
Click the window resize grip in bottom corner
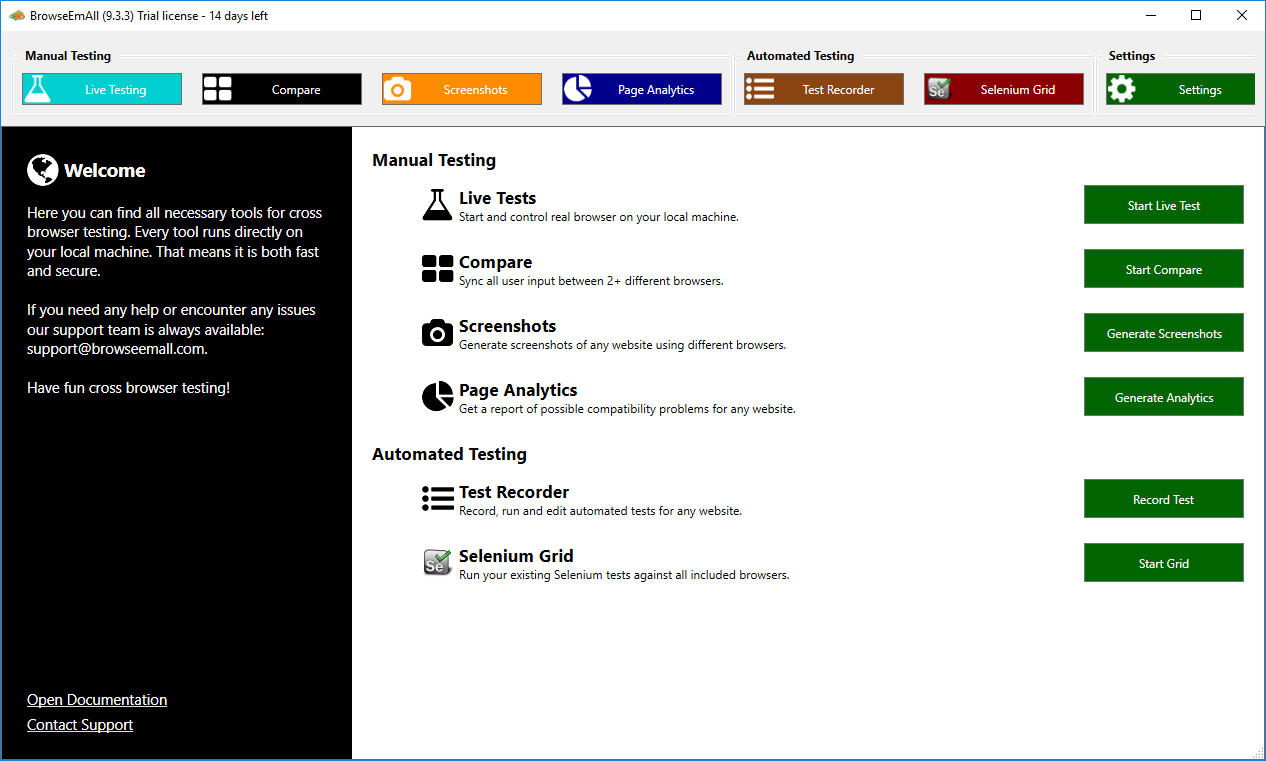point(1257,752)
